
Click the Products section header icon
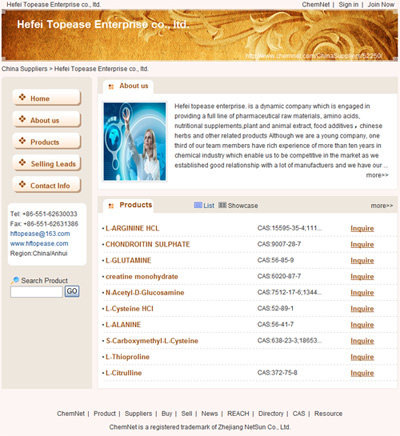click(111, 206)
